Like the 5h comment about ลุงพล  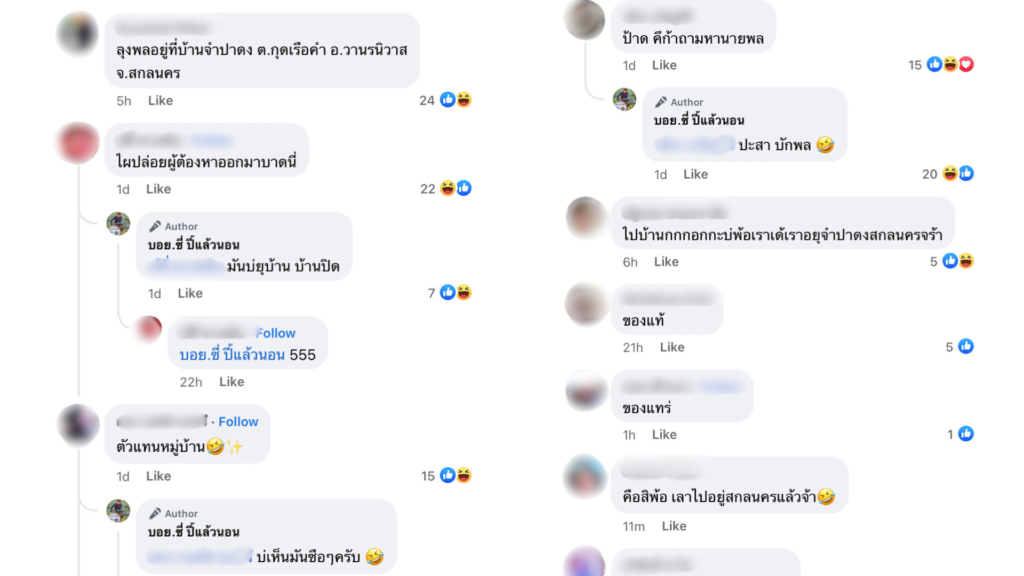160,101
